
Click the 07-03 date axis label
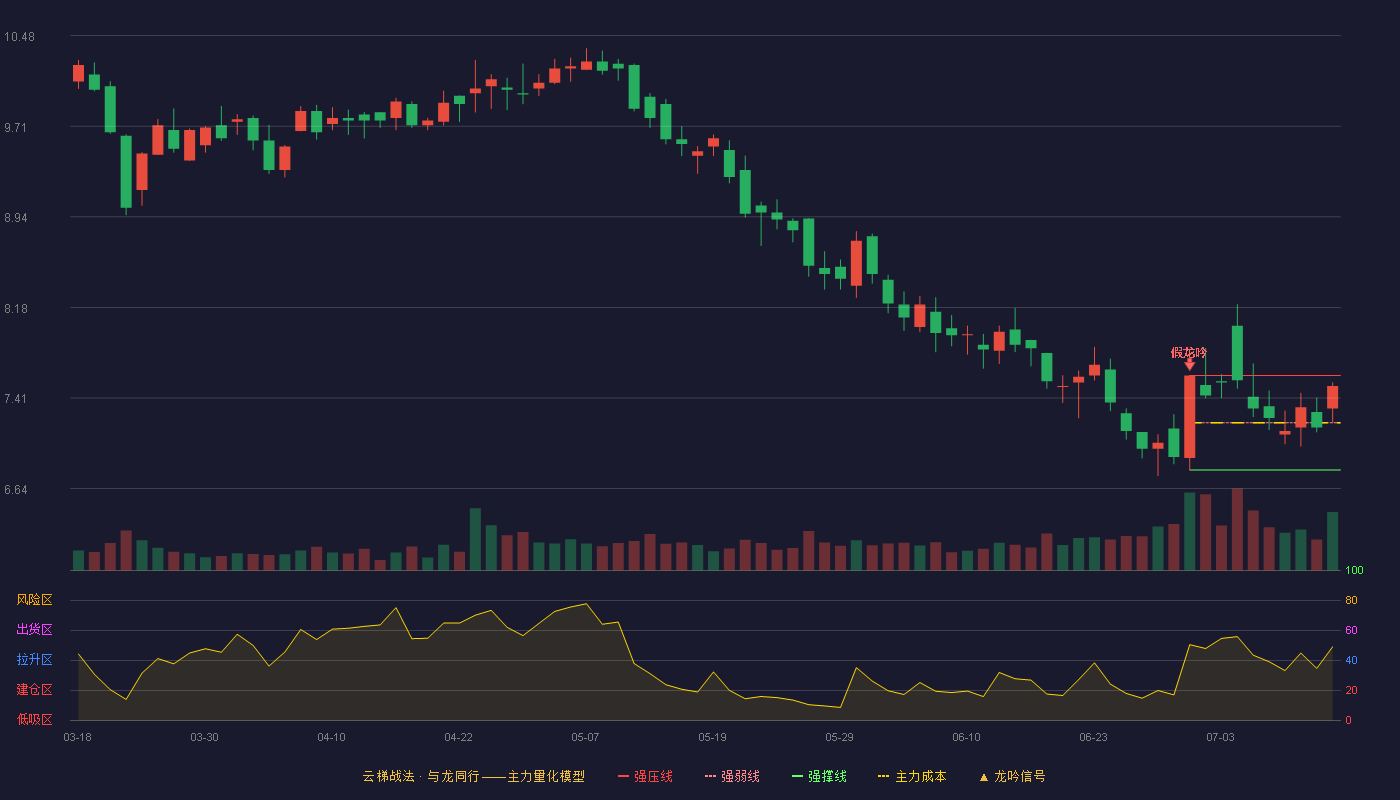[x=1220, y=737]
